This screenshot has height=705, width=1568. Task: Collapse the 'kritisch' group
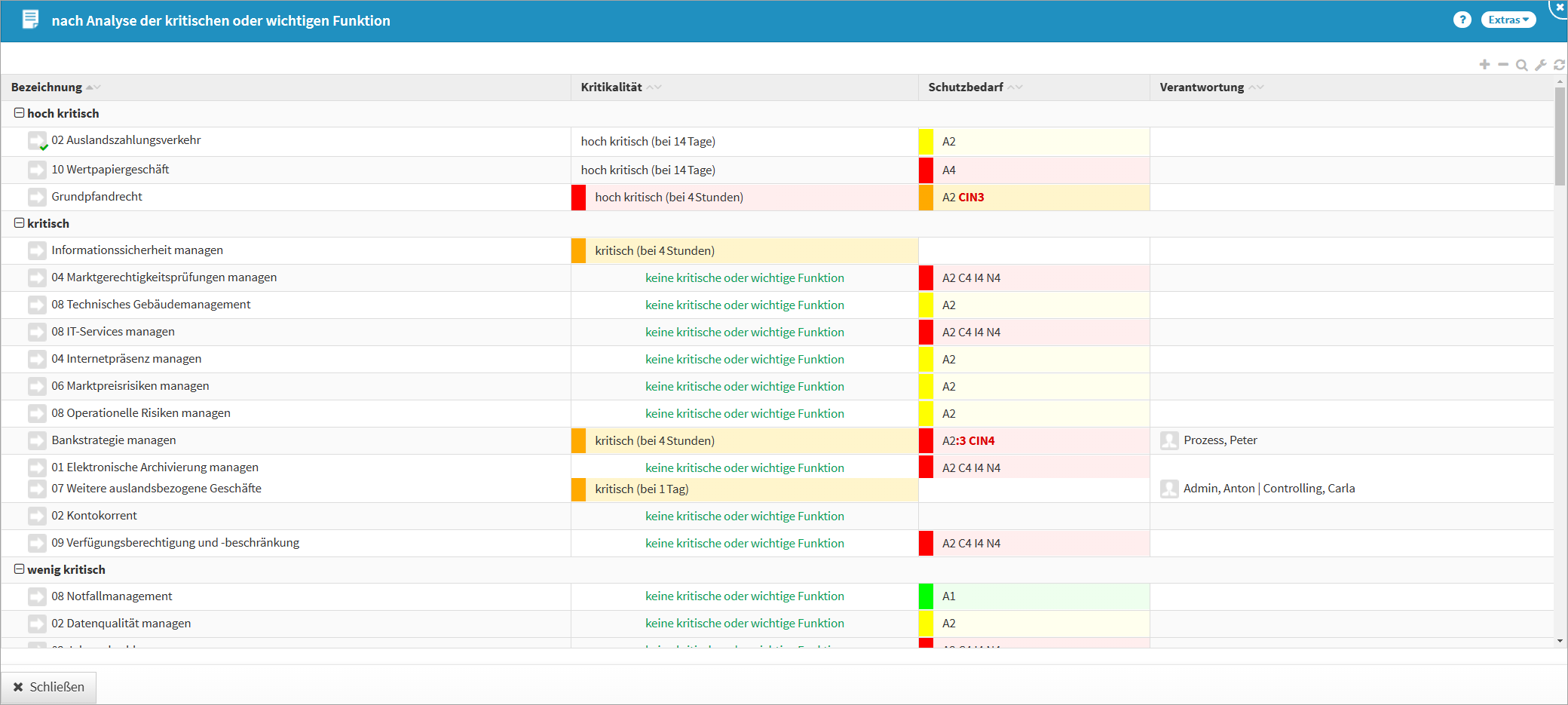20,223
